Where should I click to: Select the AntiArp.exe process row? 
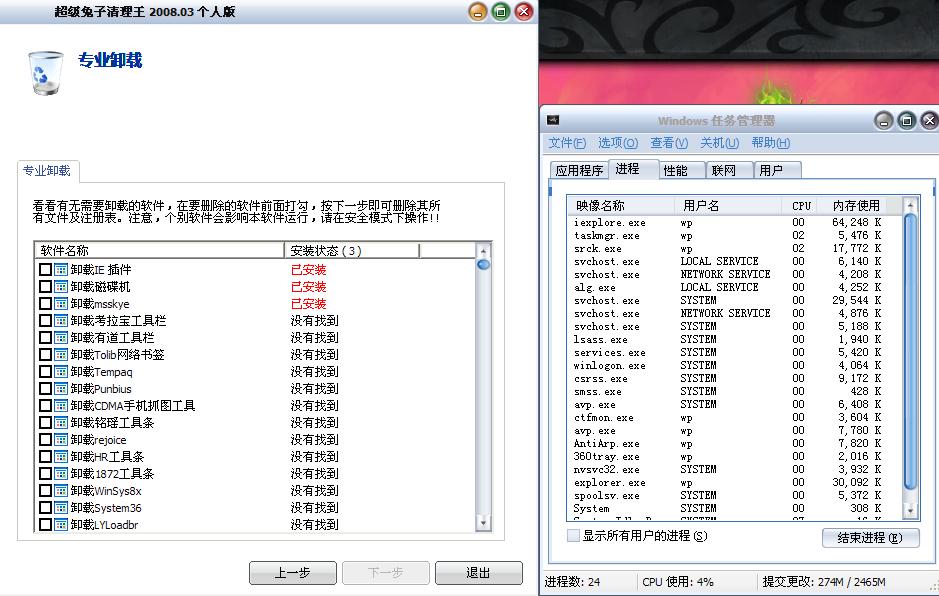[x=734, y=443]
